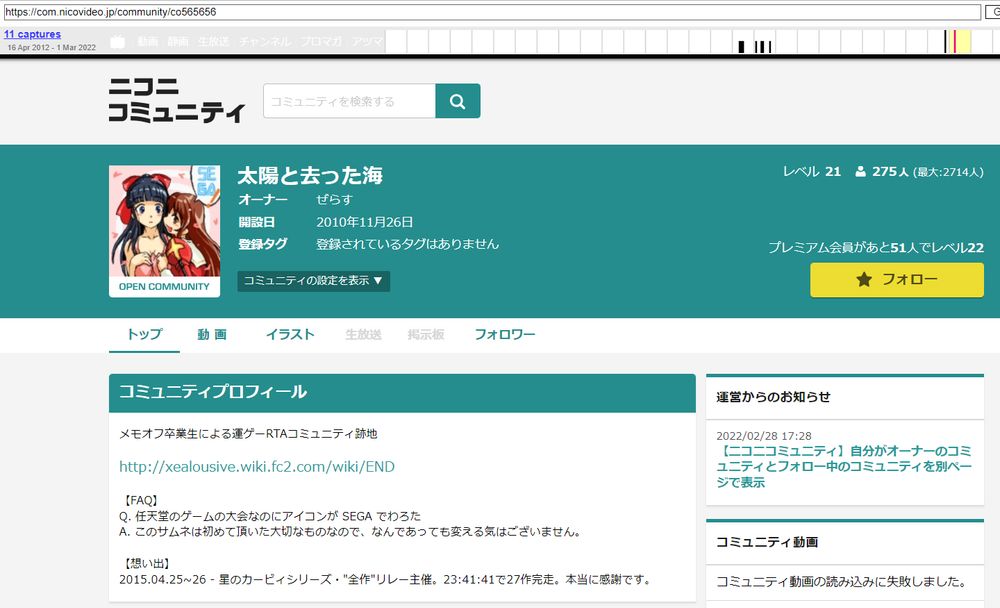The image size is (1000, 608).
Task: Click the 2010年11月26日 founding date
Action: (x=365, y=222)
